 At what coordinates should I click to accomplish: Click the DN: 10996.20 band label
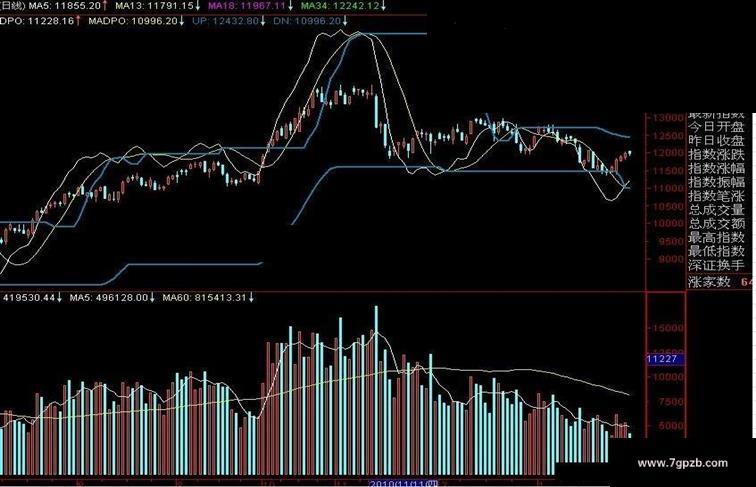click(307, 21)
